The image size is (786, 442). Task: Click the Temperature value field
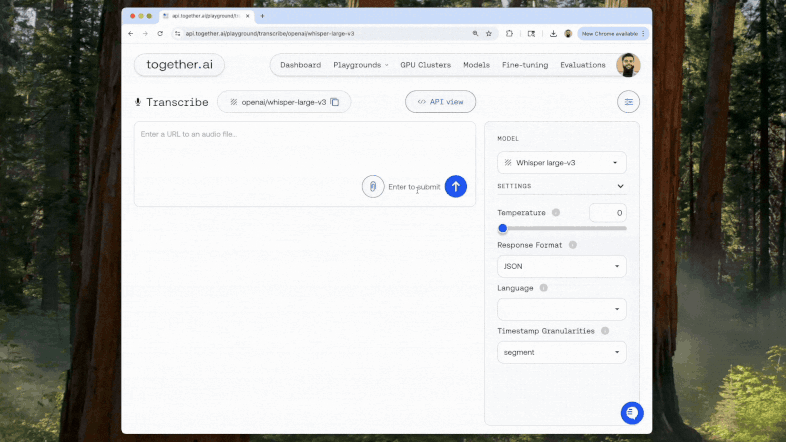(608, 213)
